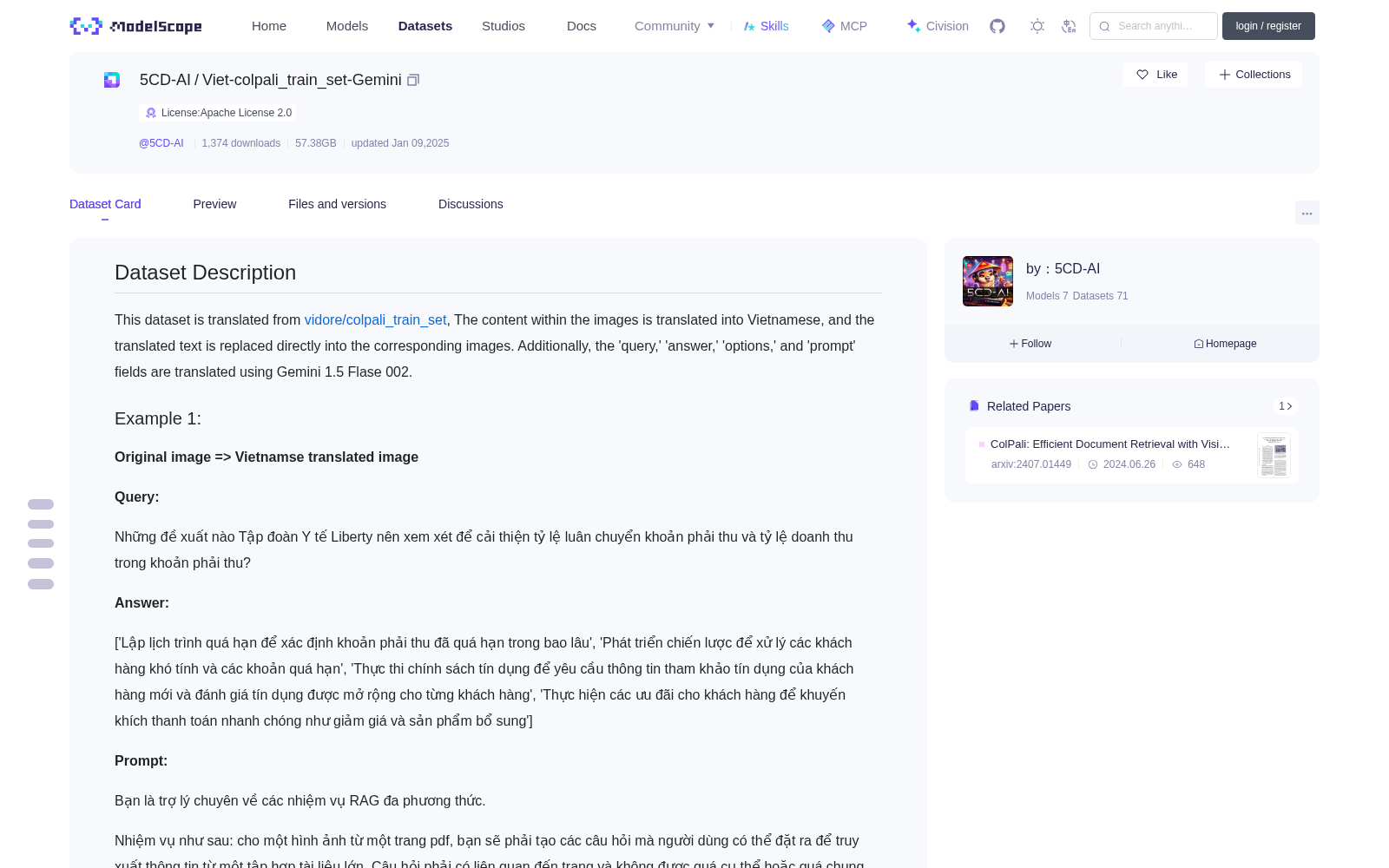The width and height of the screenshot is (1389, 868).
Task: Click the 5CD-AI organization avatar
Action: [988, 281]
